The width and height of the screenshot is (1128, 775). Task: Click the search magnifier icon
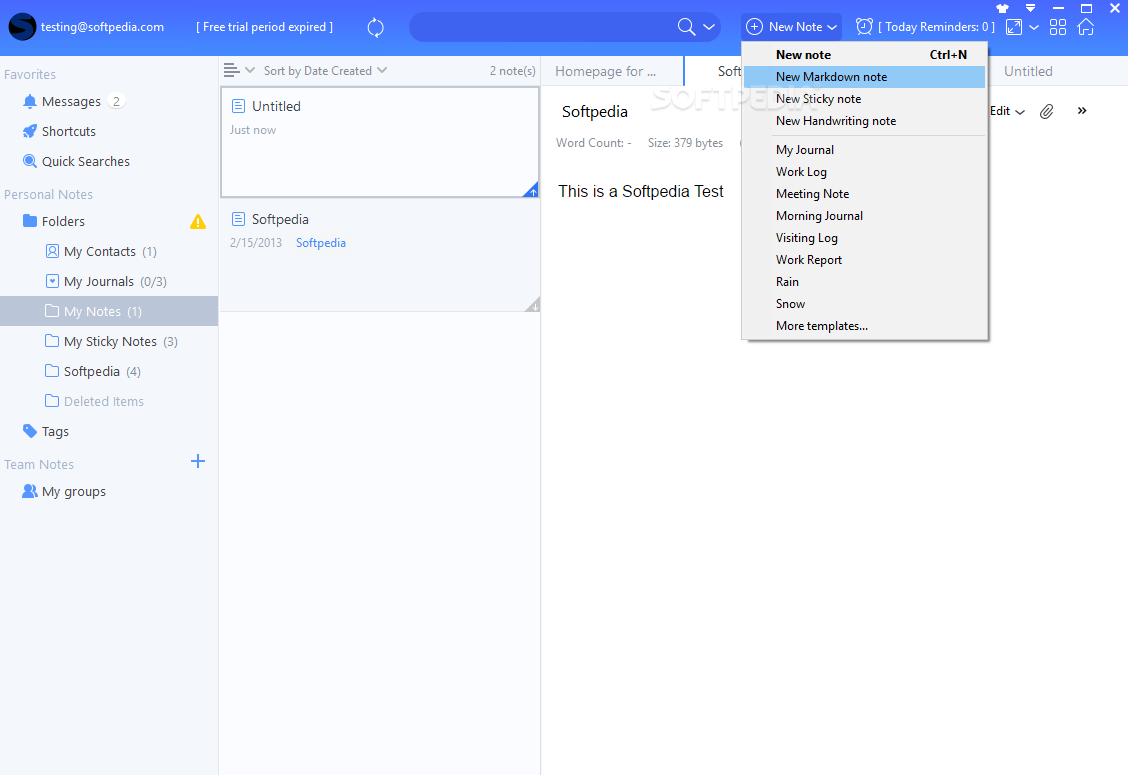[x=686, y=27]
